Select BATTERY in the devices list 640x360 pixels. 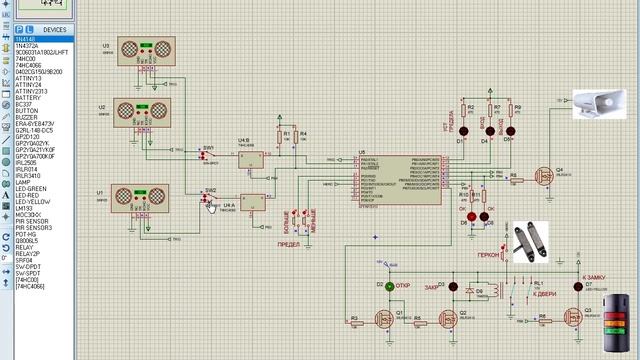(x=44, y=98)
